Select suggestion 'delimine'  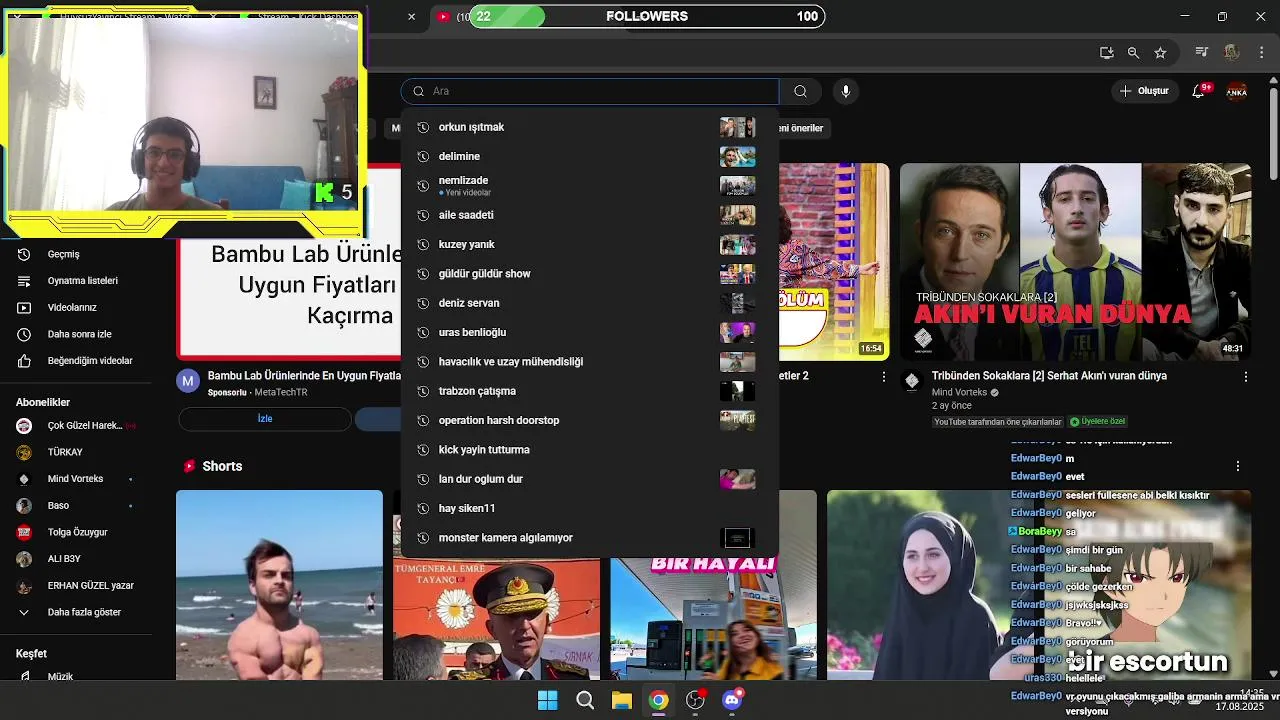pos(590,156)
